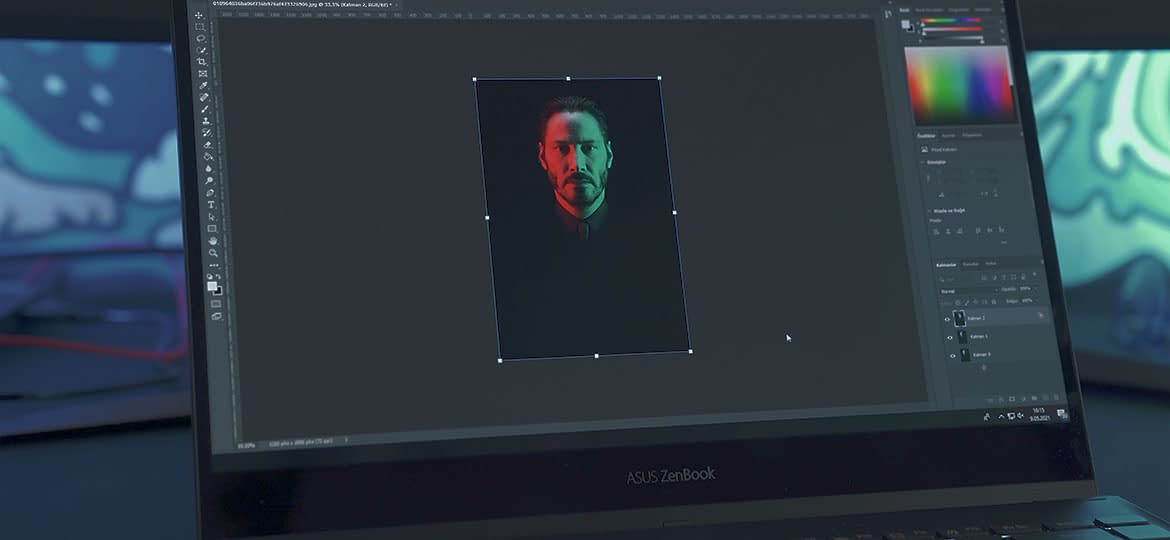The width and height of the screenshot is (1170, 540).
Task: Toggle Quick Mask mode in the toolbar
Action: [x=216, y=304]
